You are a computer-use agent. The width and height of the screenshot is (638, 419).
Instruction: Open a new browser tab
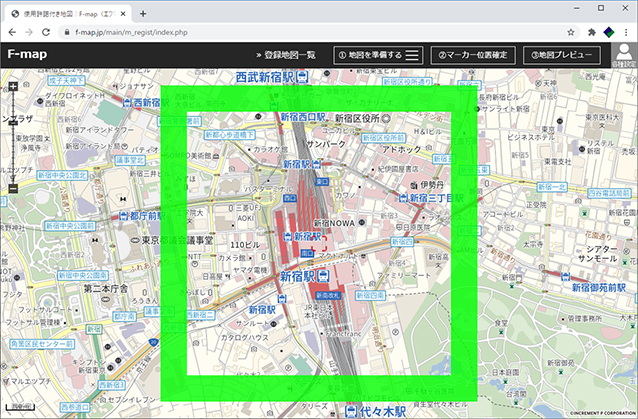(x=143, y=14)
